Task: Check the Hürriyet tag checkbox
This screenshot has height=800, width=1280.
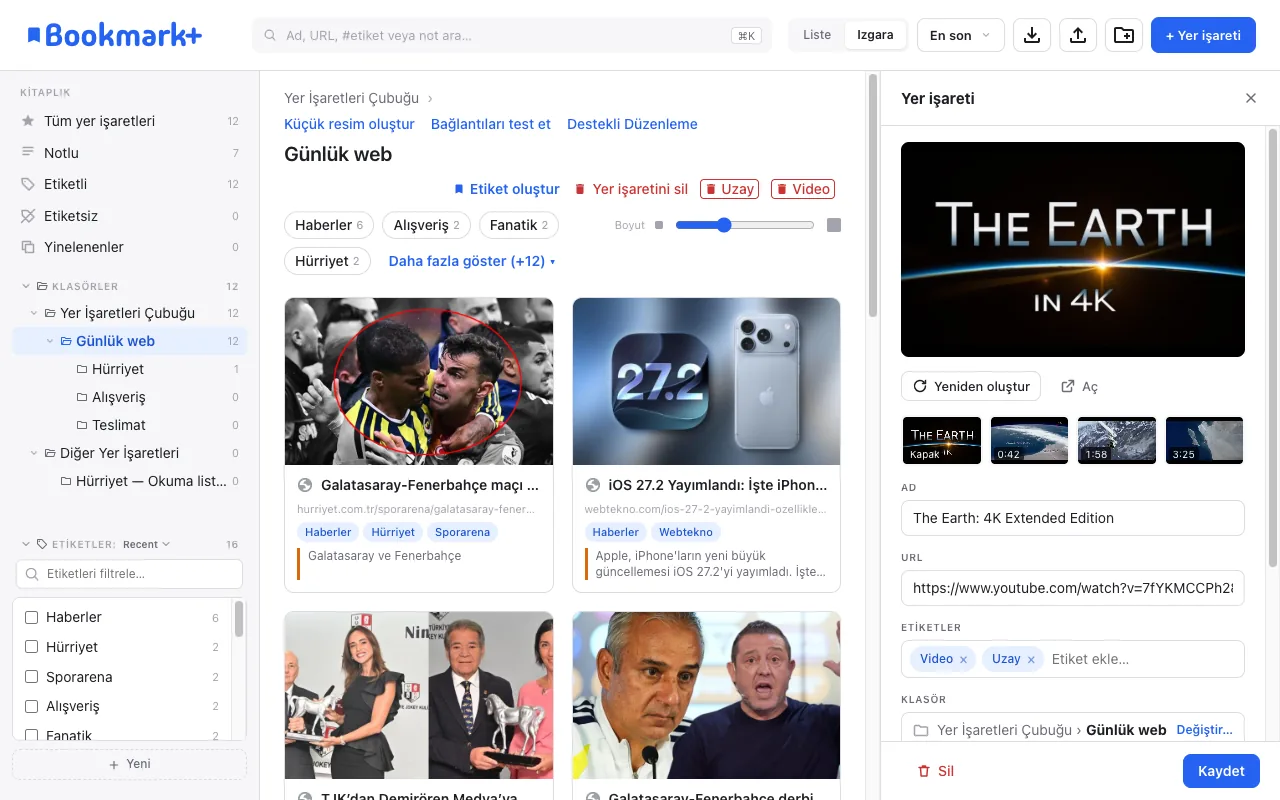Action: click(31, 647)
